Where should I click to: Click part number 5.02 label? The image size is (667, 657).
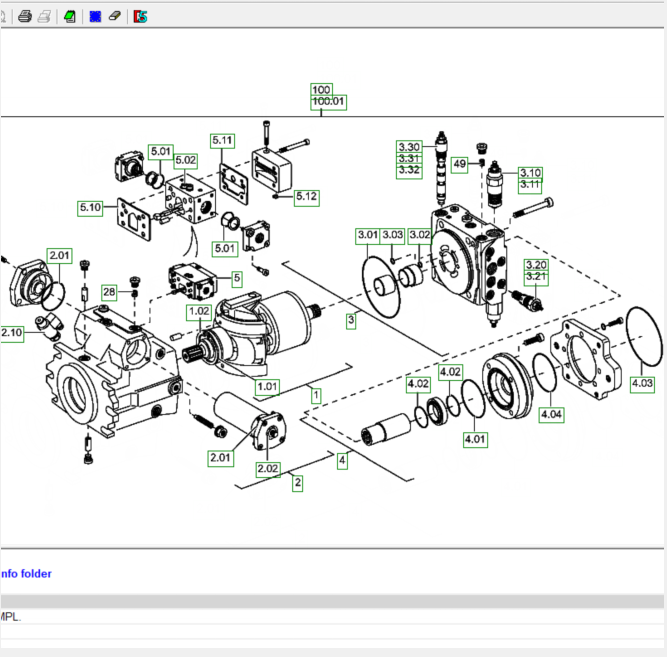(185, 160)
